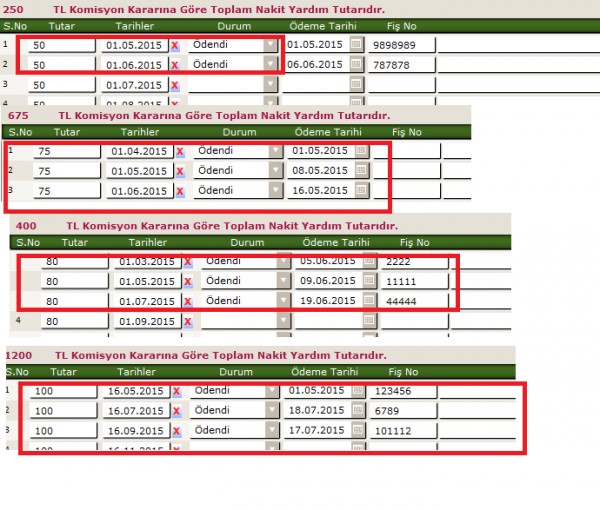Click date field 16.09.2015
The image size is (600, 510).
136,431
